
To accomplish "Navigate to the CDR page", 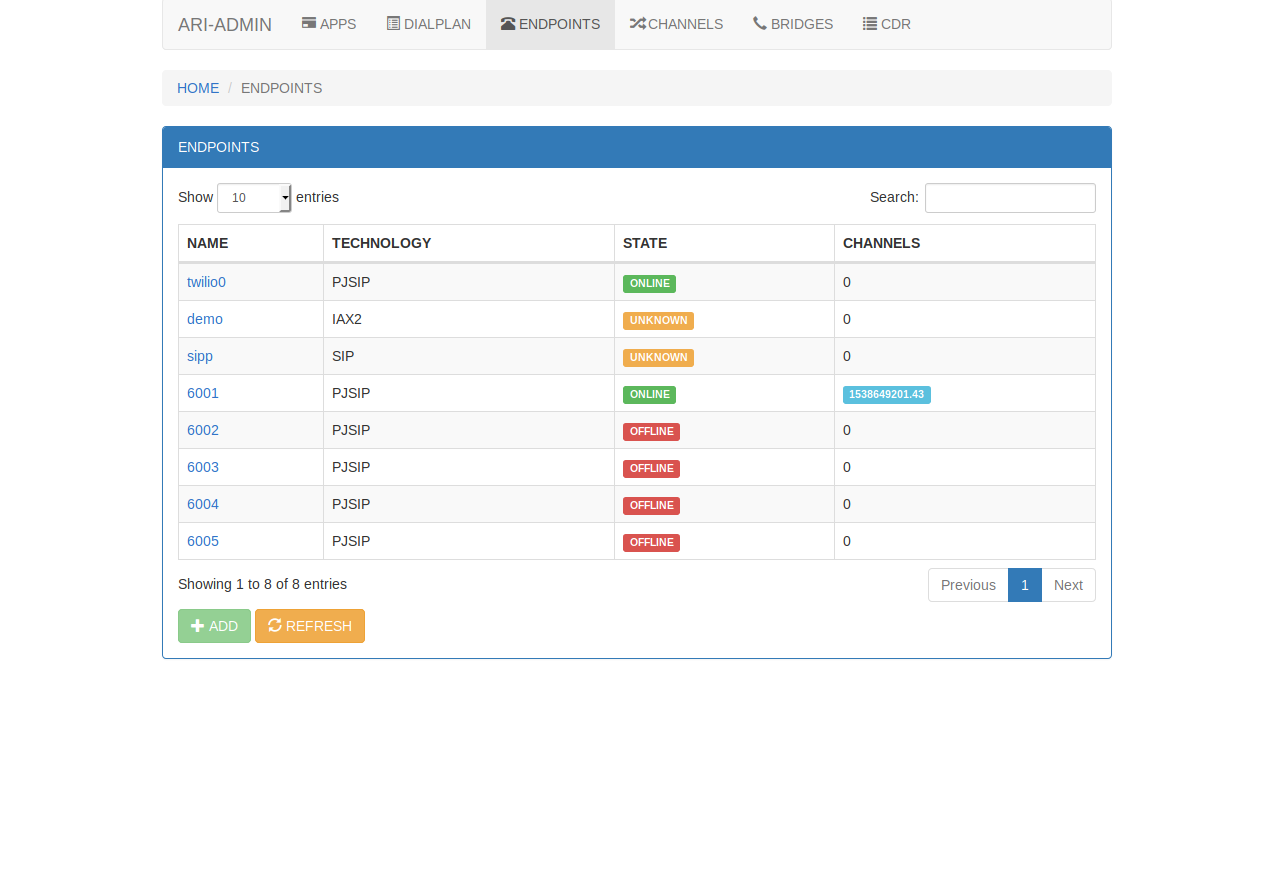I will click(x=887, y=24).
